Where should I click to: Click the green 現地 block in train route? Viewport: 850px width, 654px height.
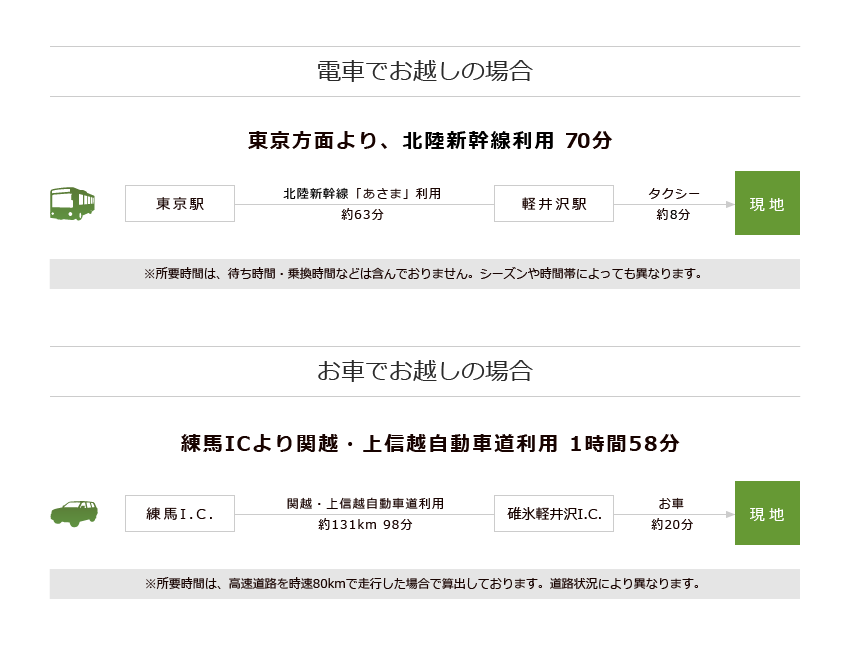[767, 203]
